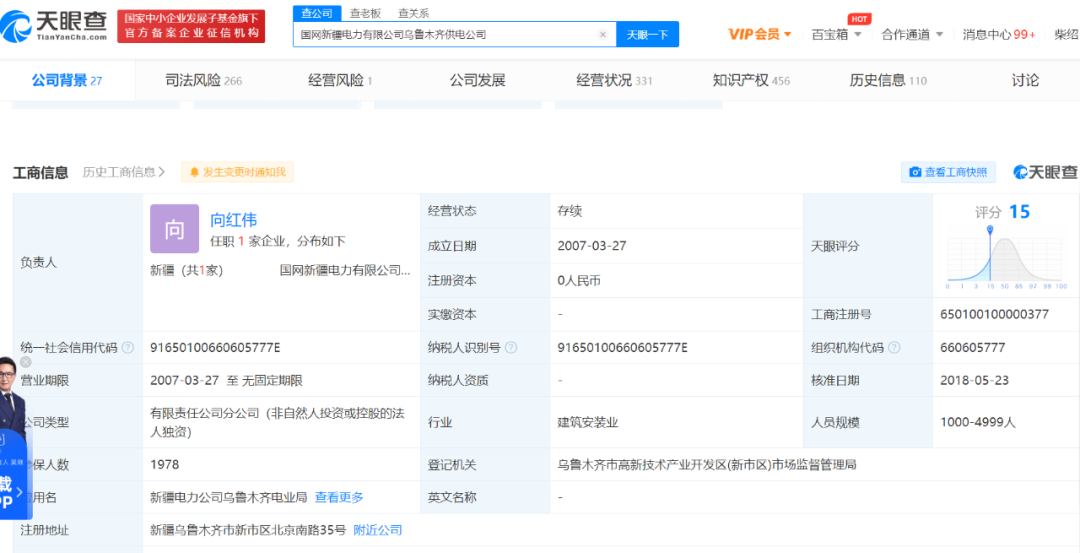Click help icon beside 组织机构代码

click(894, 348)
